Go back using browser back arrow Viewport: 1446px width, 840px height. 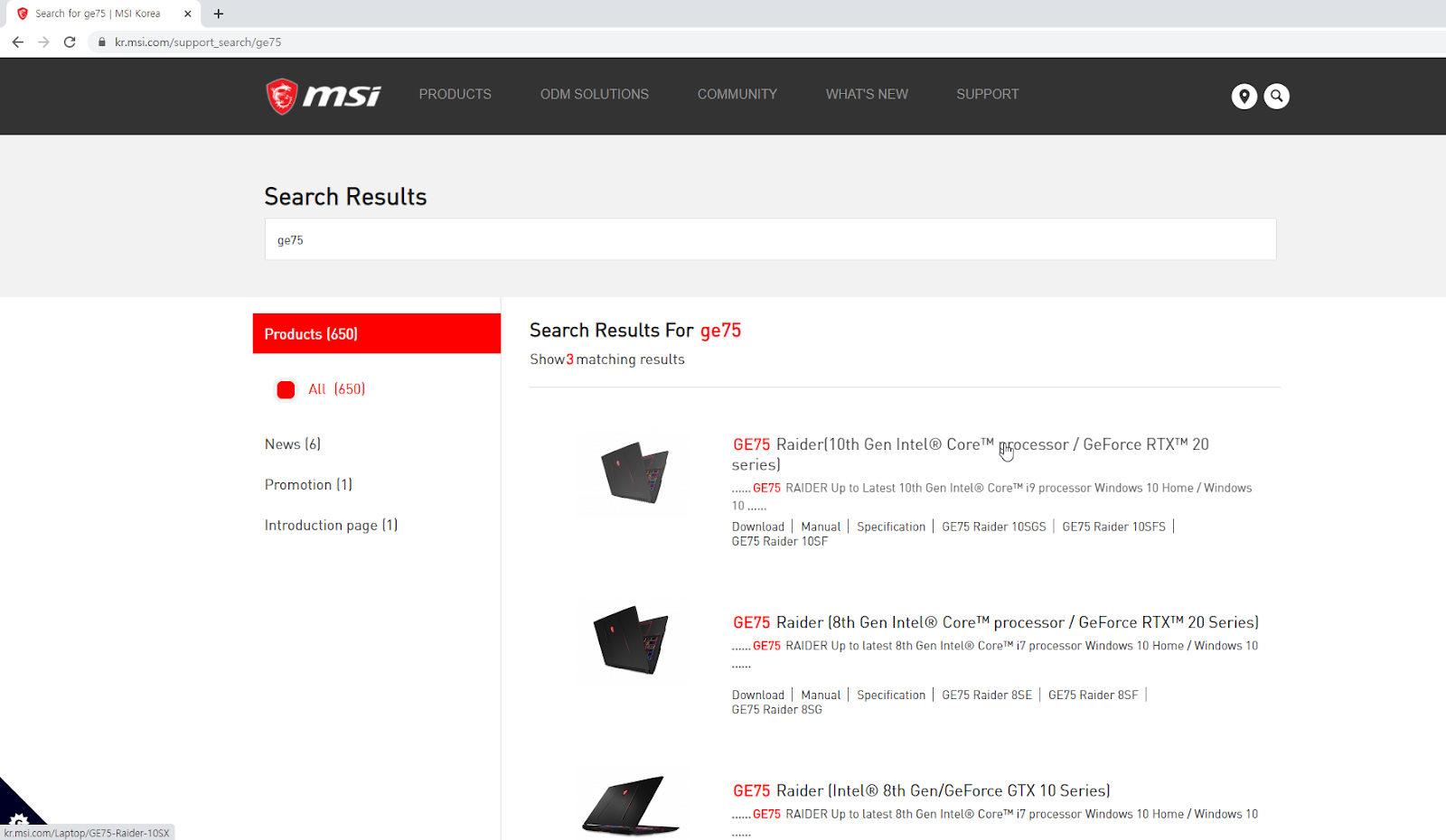coord(18,42)
